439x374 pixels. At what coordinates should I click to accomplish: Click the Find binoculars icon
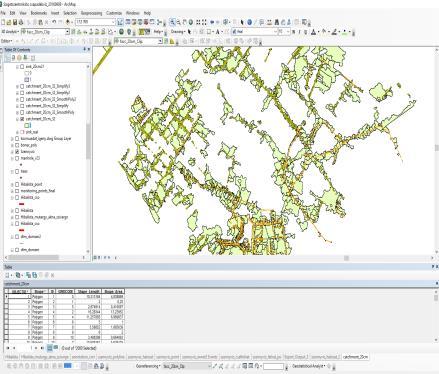[276, 22]
